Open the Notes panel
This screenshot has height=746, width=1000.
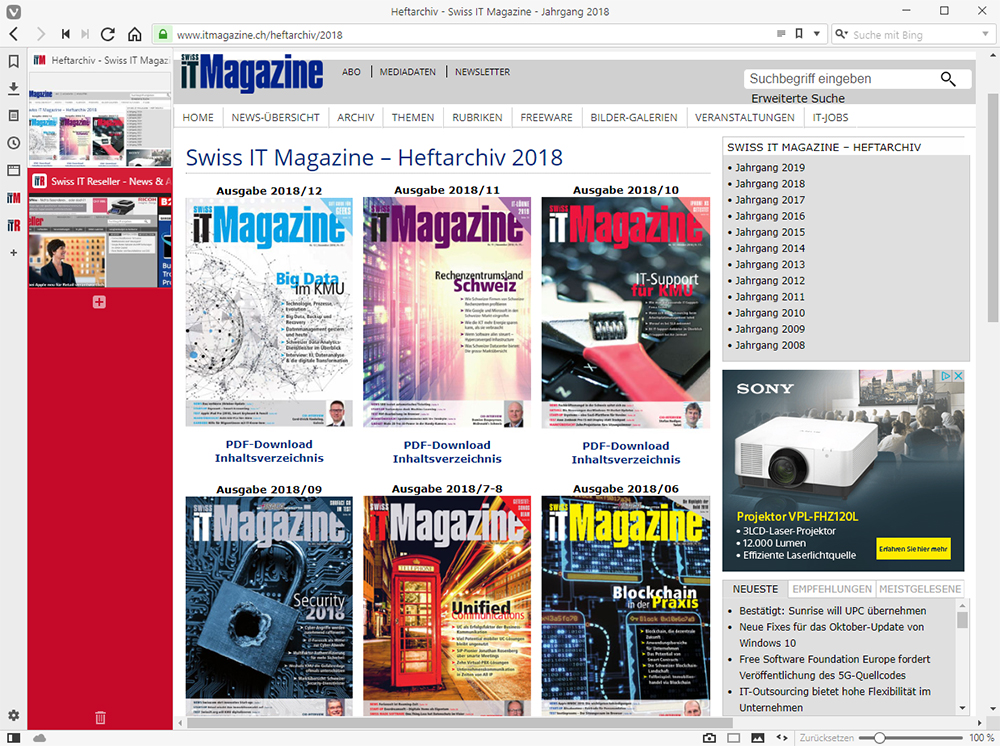pyautogui.click(x=13, y=116)
